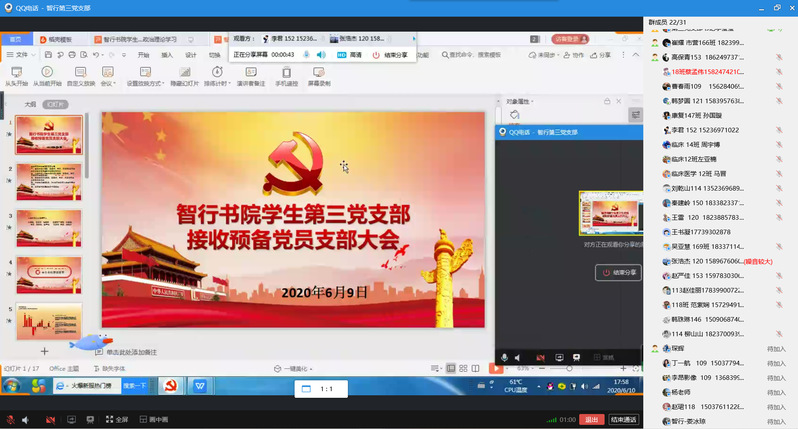The width and height of the screenshot is (798, 429).
Task: Toggle the camera in bottom call bar
Action: click(48, 420)
